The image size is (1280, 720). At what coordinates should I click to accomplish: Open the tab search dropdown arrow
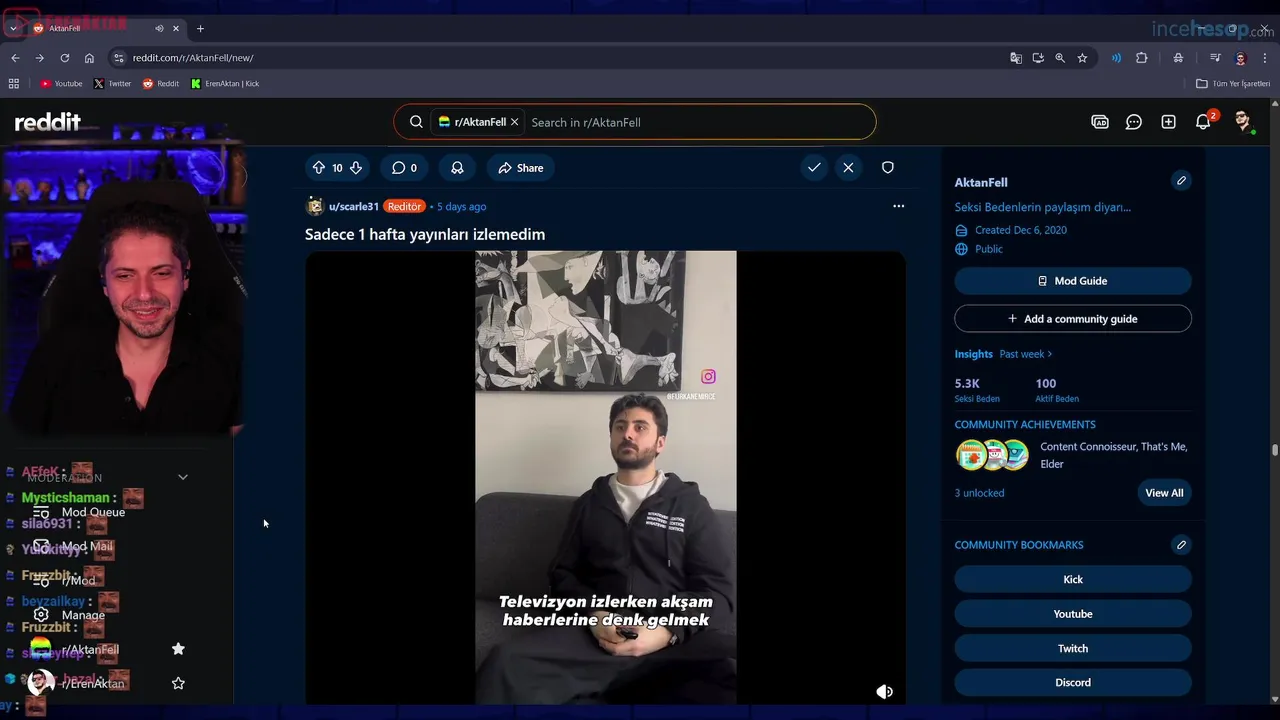click(x=13, y=28)
